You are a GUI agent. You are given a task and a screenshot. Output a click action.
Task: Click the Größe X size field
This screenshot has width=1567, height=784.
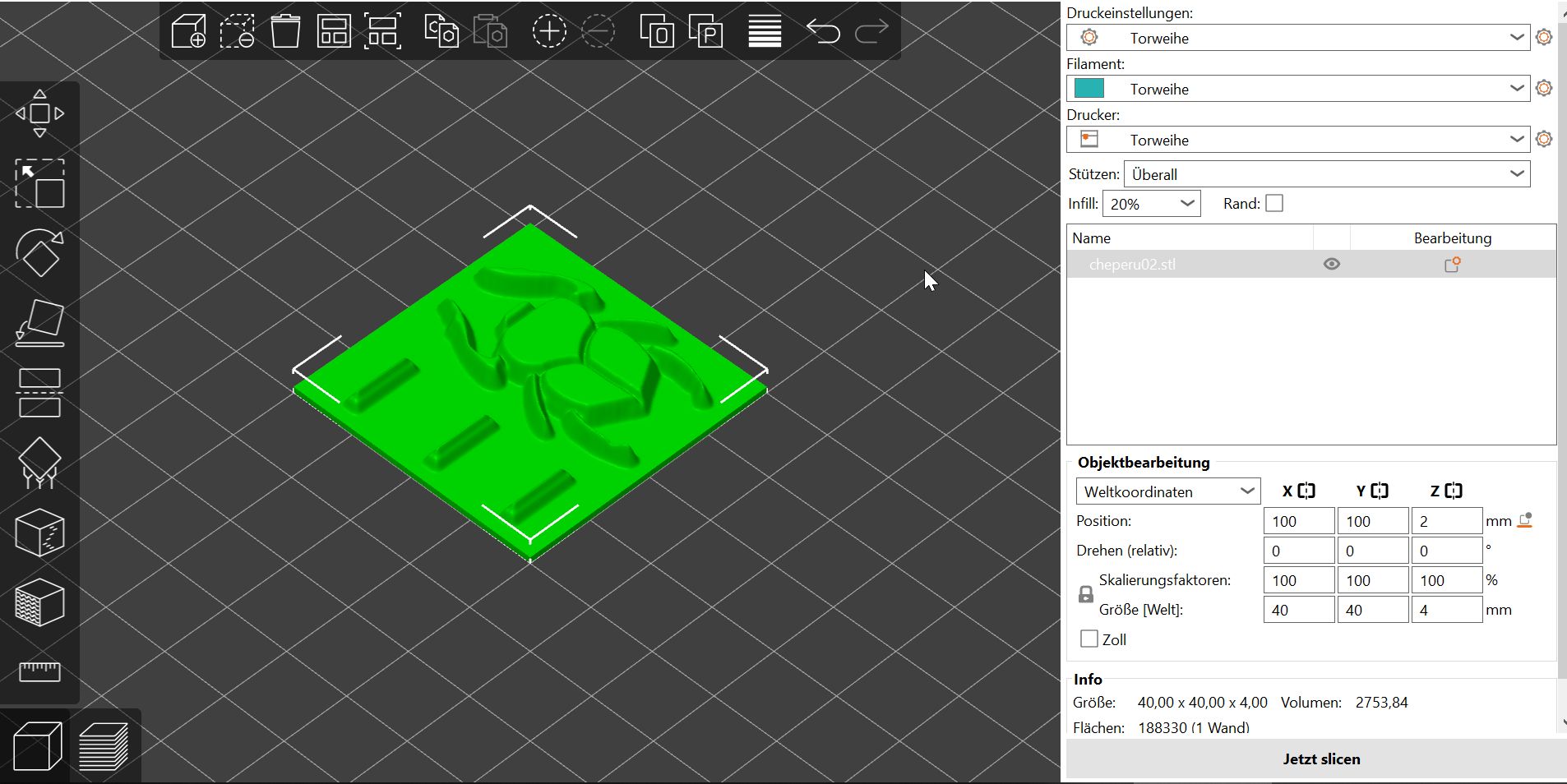tap(1299, 610)
